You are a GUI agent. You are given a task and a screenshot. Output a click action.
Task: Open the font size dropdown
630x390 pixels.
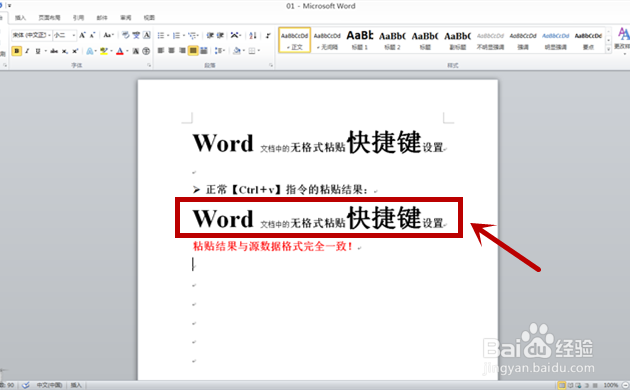[x=74, y=35]
